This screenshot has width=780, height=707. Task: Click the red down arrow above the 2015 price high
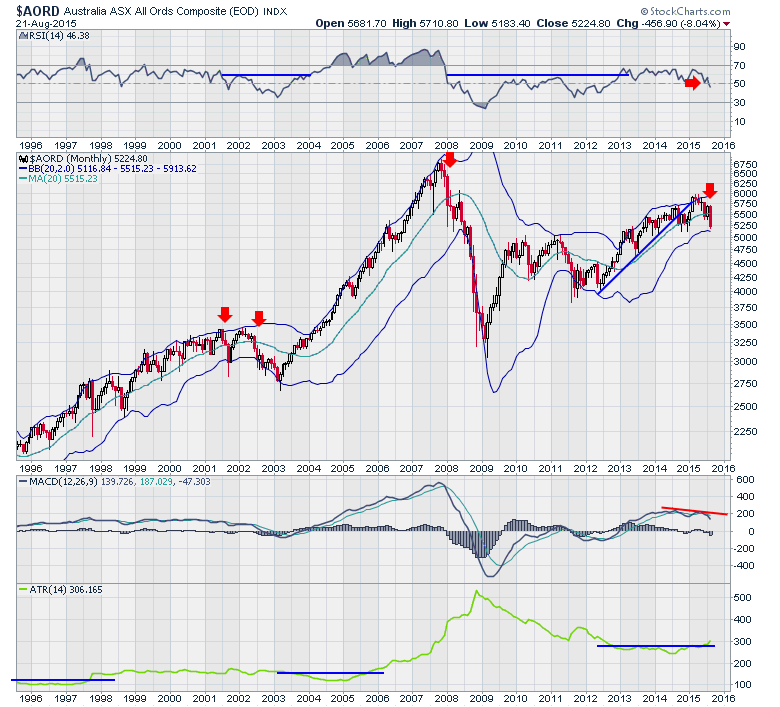710,190
